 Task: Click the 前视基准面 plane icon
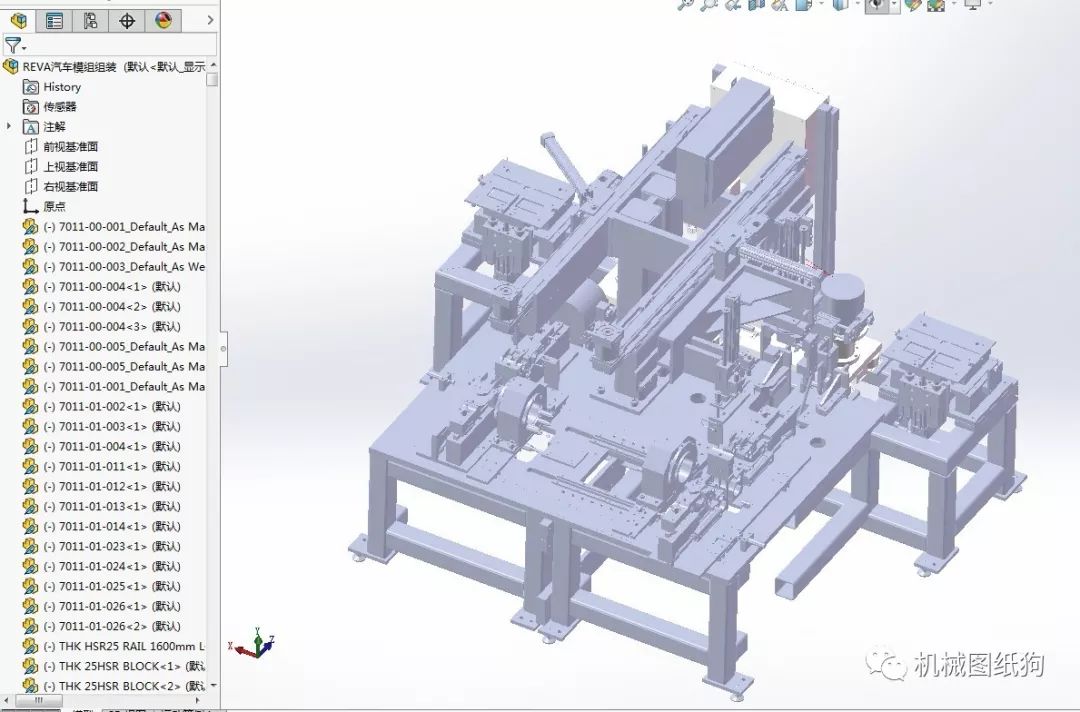click(30, 147)
